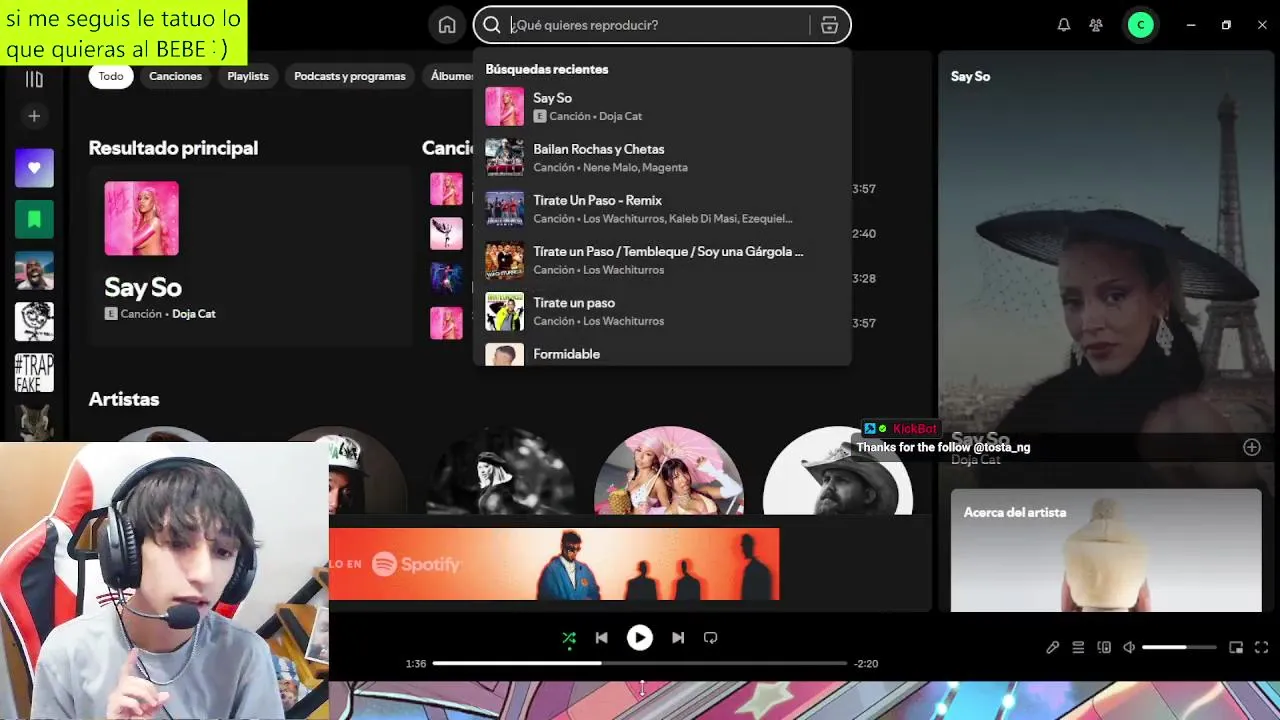The height and width of the screenshot is (720, 1280).
Task: Toggle repeat mode
Action: pos(710,638)
